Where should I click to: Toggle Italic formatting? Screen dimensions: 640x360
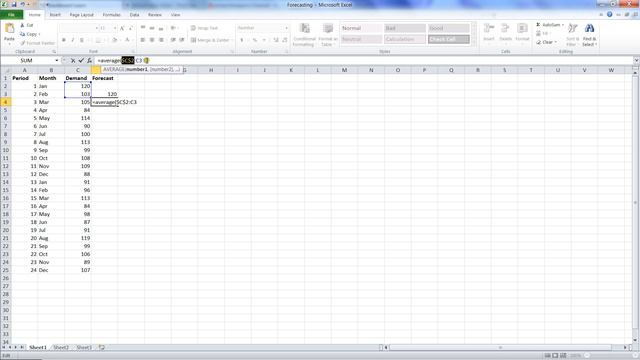pyautogui.click(x=73, y=40)
